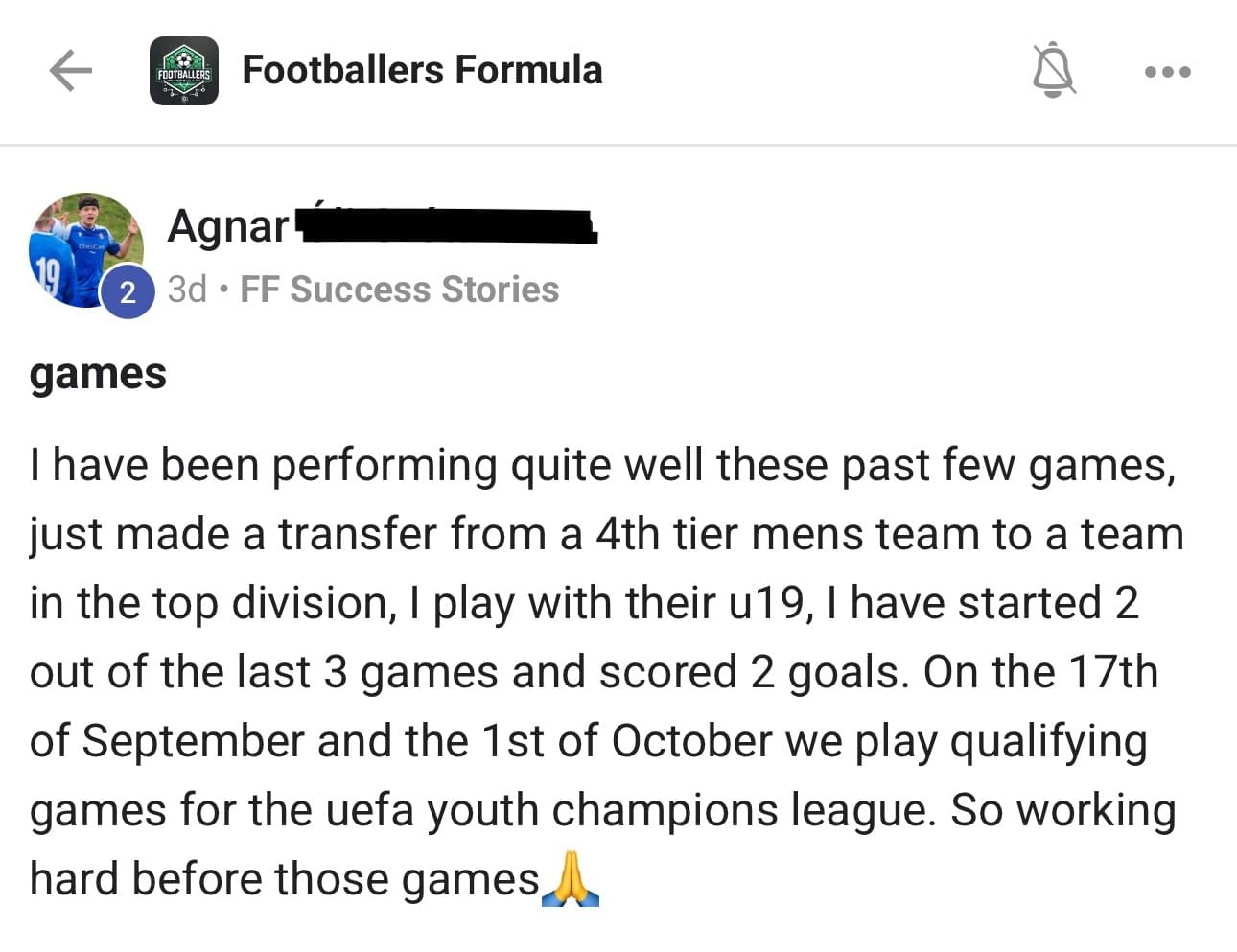Viewport: 1237px width, 952px height.
Task: Open the FF Success Stories category
Action: point(399,290)
